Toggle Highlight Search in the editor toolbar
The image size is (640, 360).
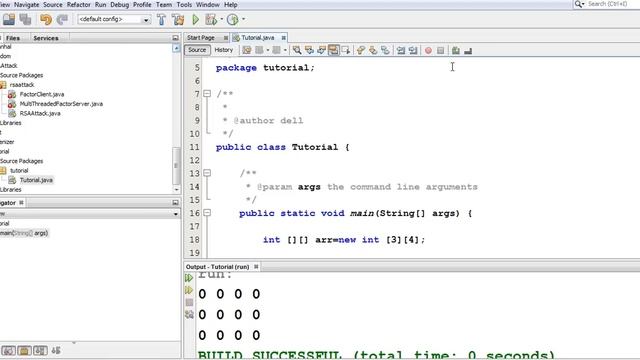(x=333, y=50)
